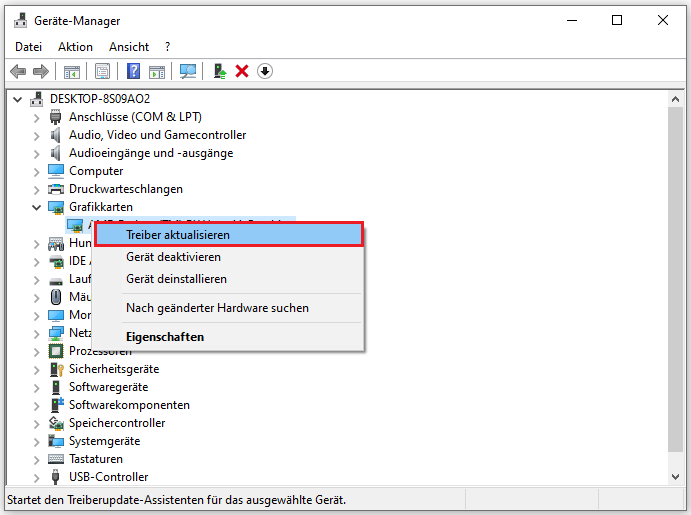Collapse the Grafikkarten node
691x515 pixels.
tap(37, 207)
